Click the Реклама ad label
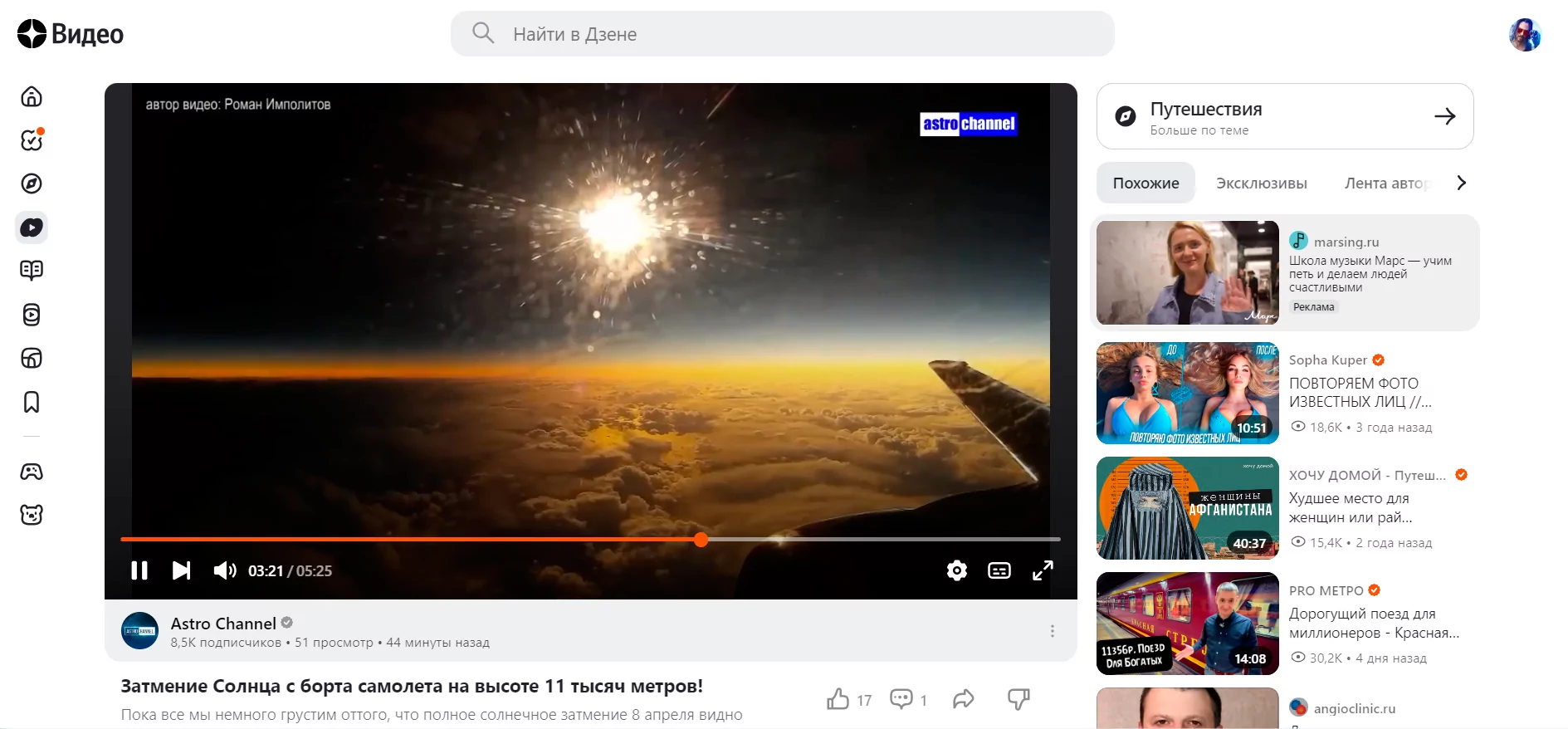Screen dimensions: 1568x729 pyautogui.click(x=1314, y=307)
